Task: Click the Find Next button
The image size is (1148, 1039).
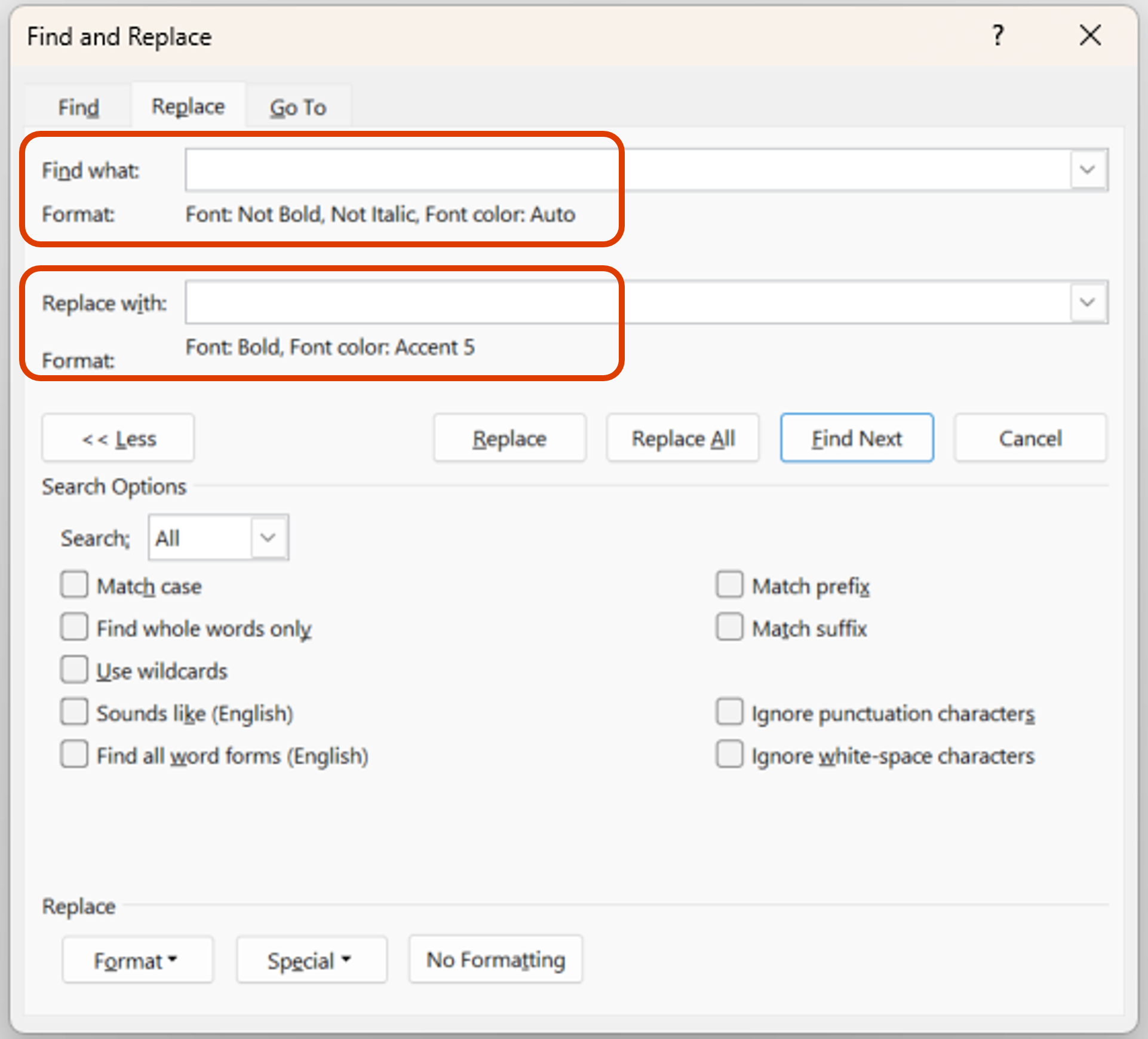Action: [x=857, y=439]
